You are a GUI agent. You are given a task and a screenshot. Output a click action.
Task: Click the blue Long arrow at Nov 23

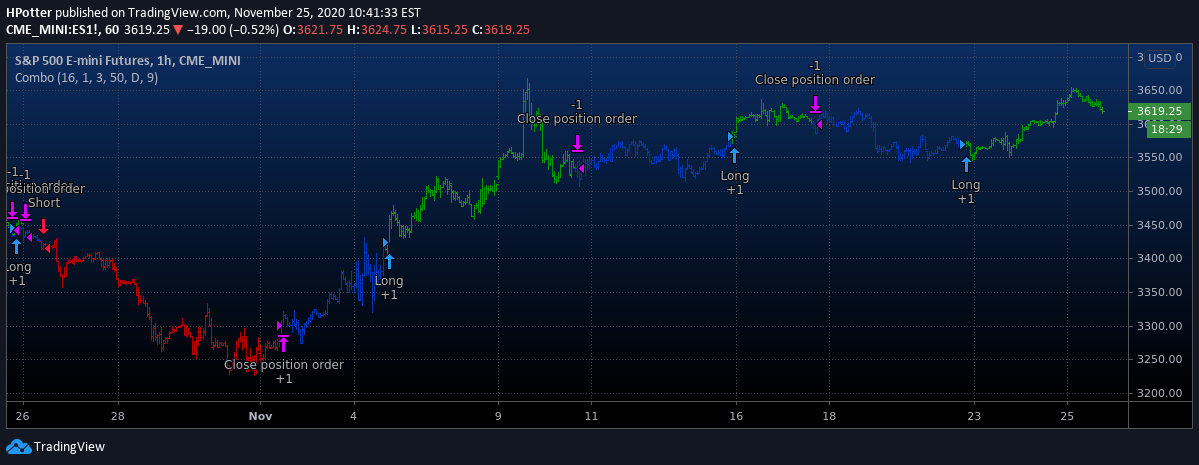point(967,164)
